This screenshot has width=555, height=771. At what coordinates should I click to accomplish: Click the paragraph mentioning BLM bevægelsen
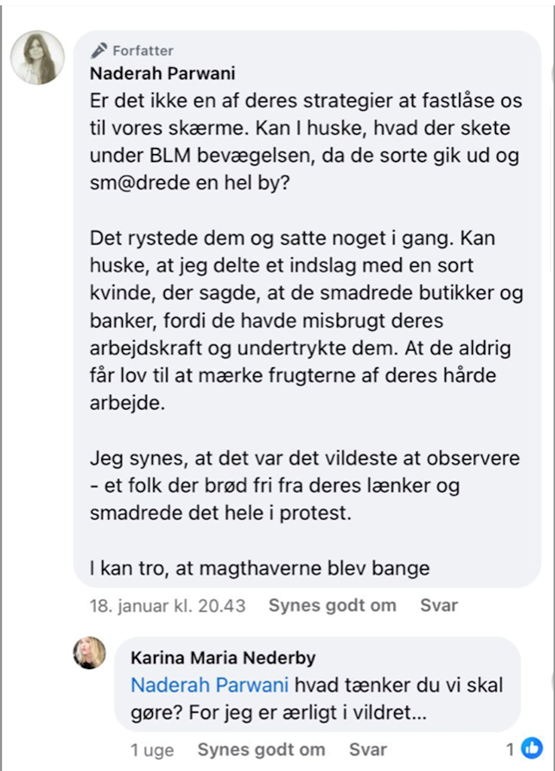click(x=306, y=142)
